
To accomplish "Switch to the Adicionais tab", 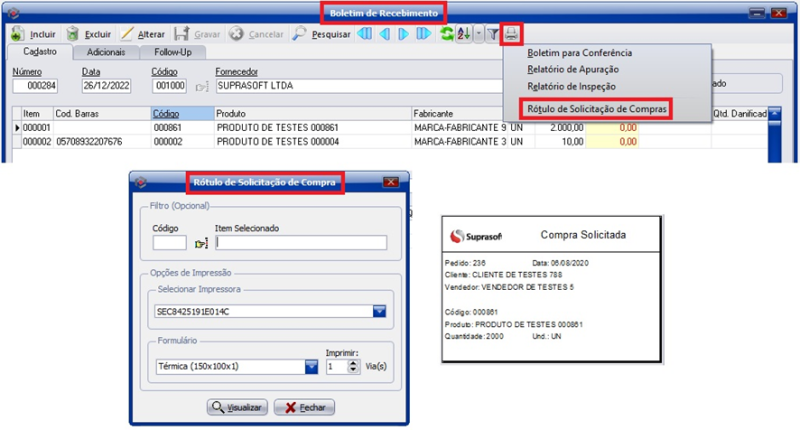I will [x=104, y=52].
